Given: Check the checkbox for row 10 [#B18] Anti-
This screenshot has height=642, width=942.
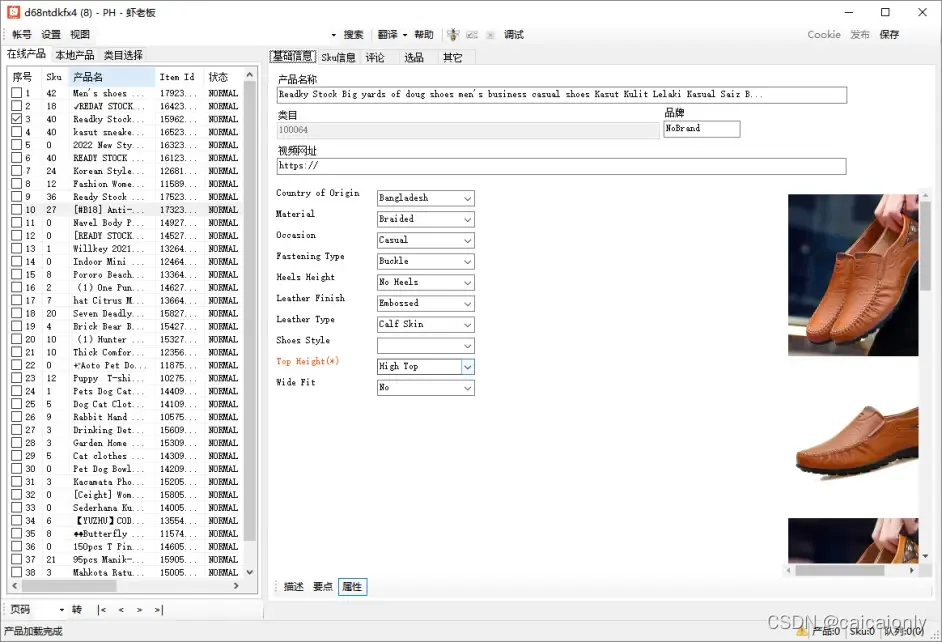Looking at the screenshot, I should [16, 210].
